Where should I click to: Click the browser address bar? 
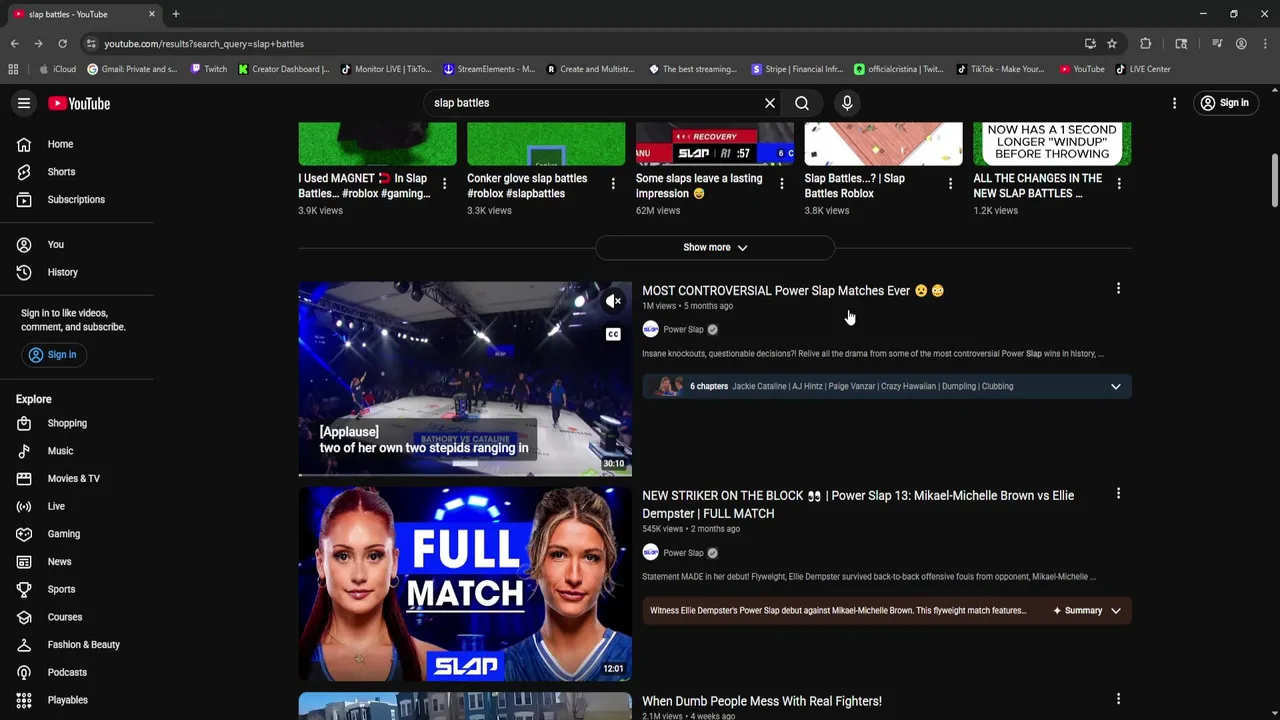coord(590,44)
